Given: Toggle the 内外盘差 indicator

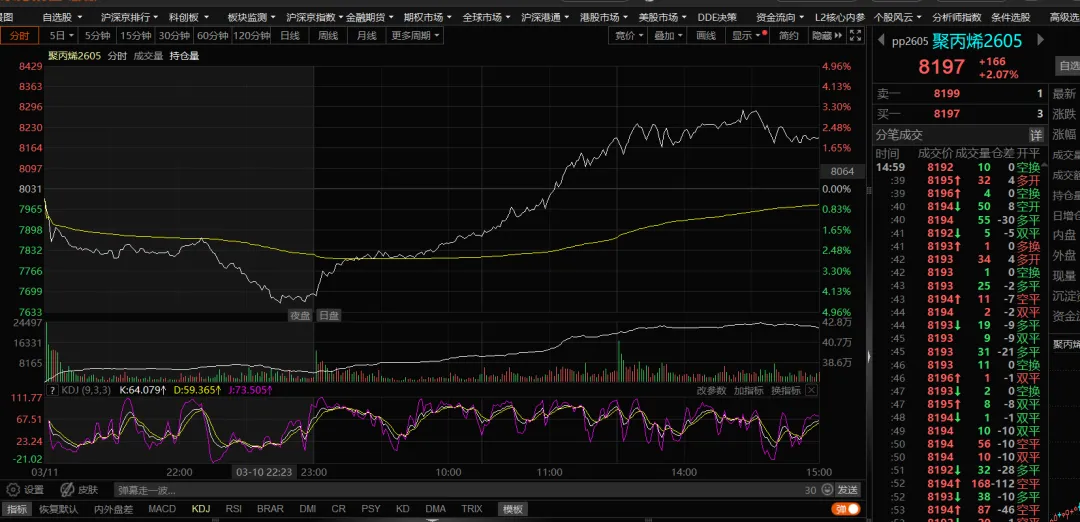Looking at the screenshot, I should click(113, 509).
